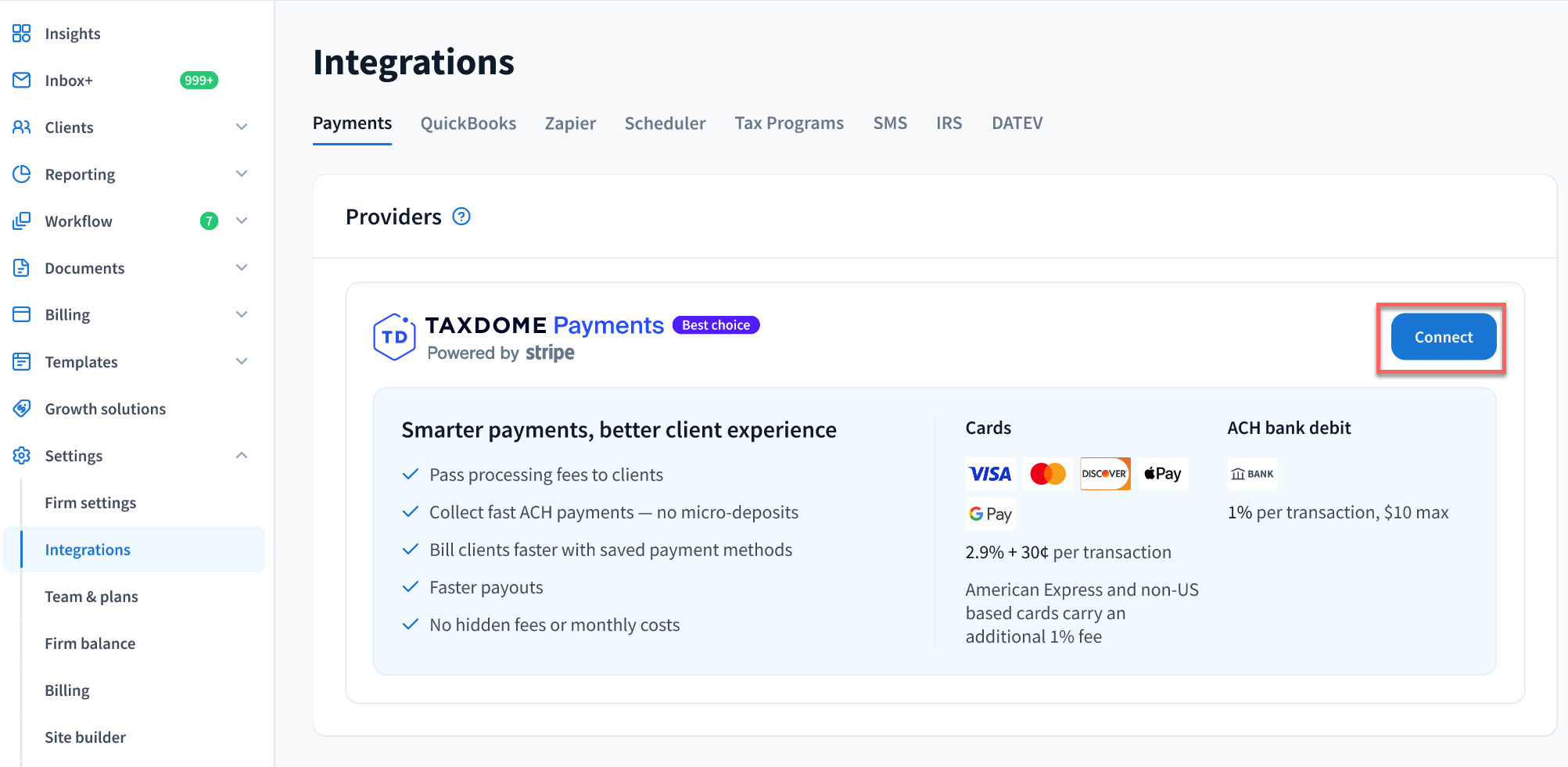Open the Tax Programs tab

pyautogui.click(x=788, y=124)
